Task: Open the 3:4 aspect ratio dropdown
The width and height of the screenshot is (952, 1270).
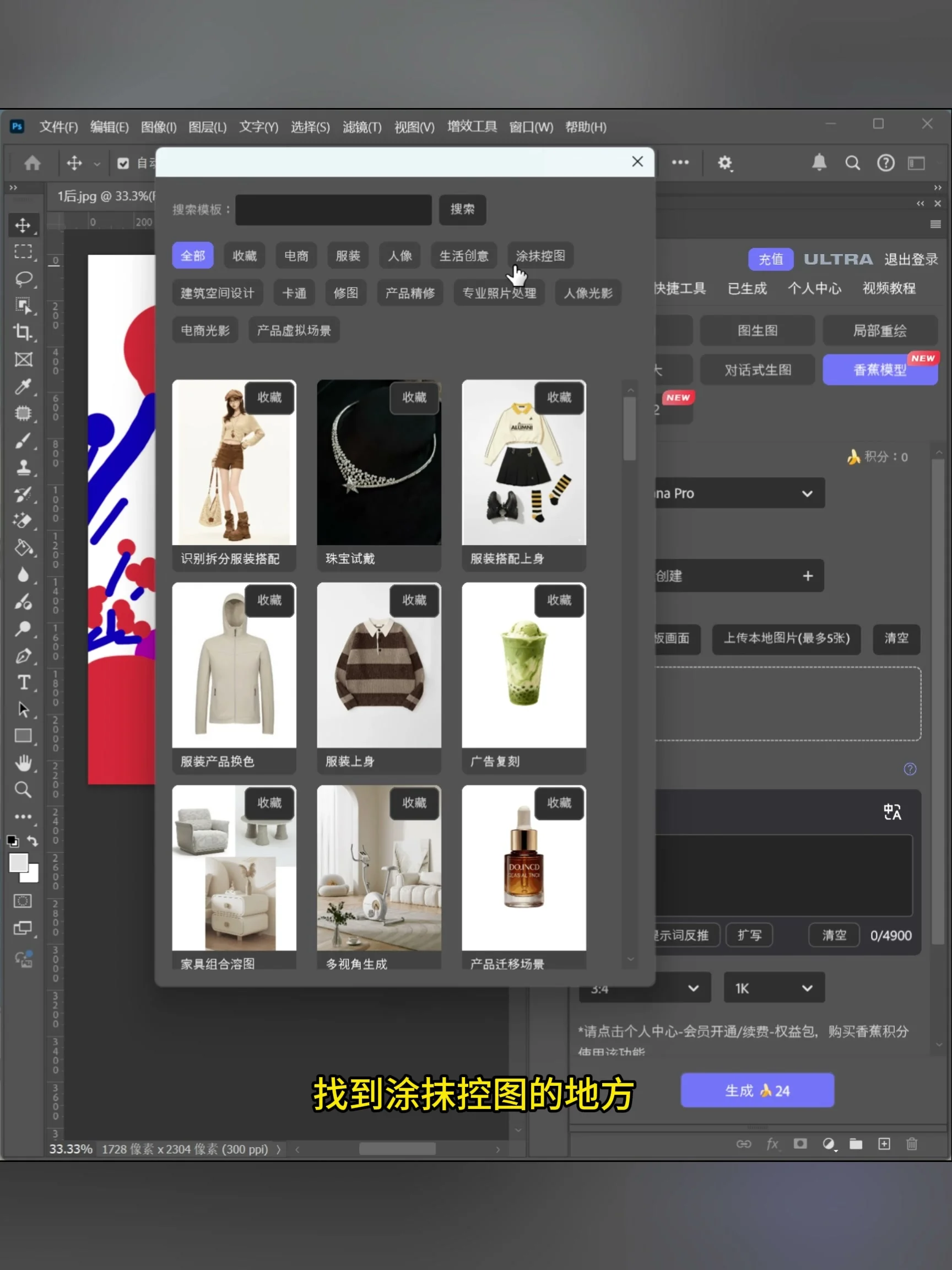Action: [645, 988]
